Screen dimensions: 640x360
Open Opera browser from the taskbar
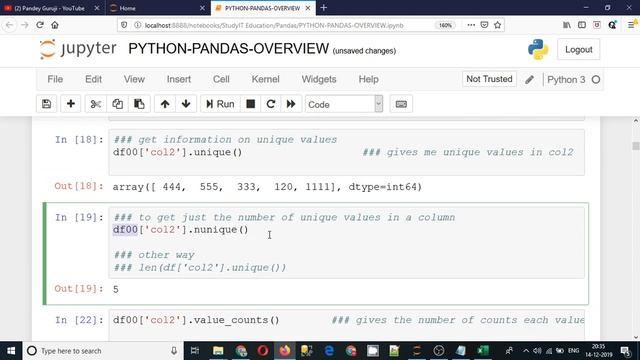click(x=263, y=351)
